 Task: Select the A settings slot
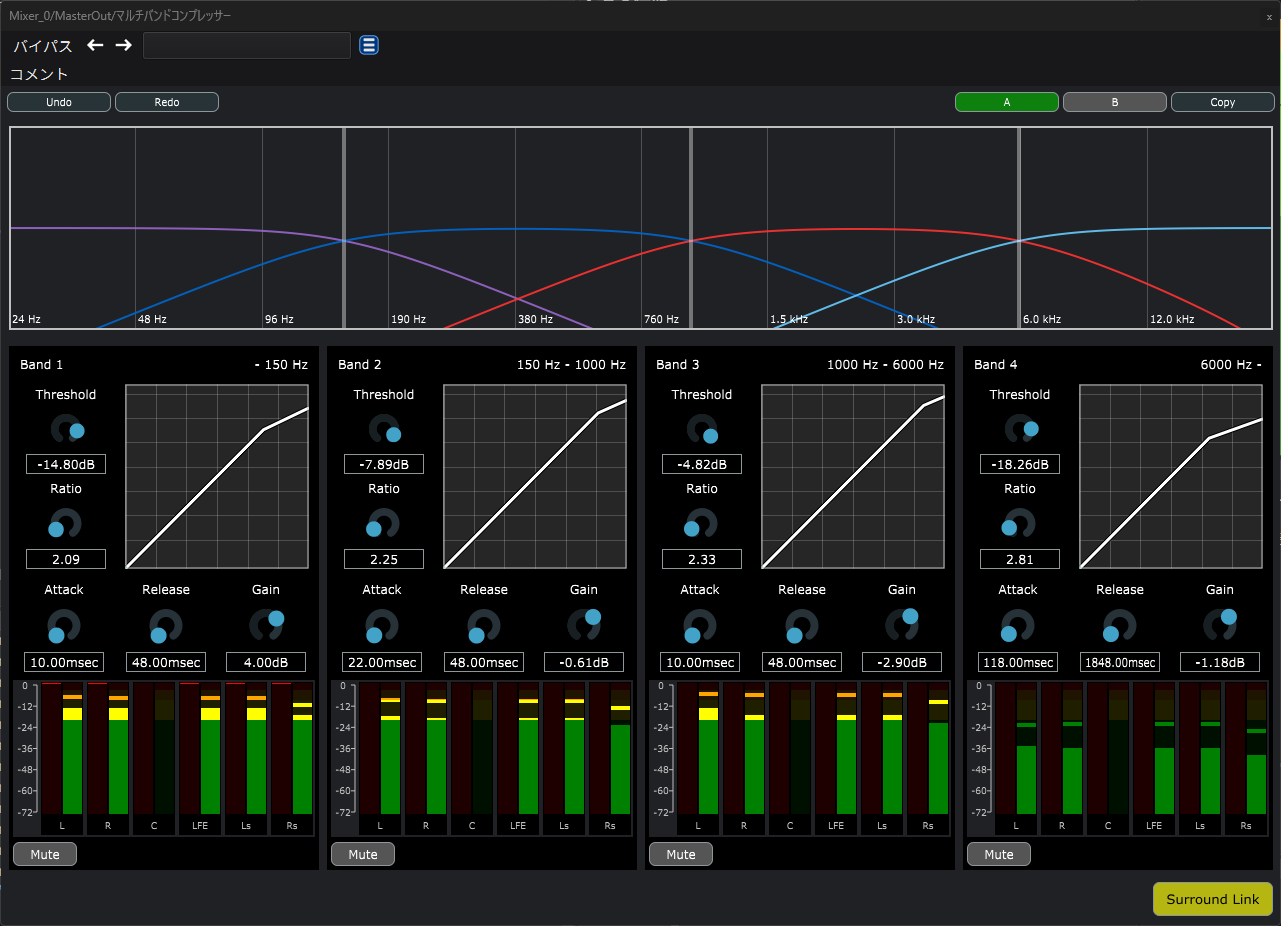[1006, 102]
